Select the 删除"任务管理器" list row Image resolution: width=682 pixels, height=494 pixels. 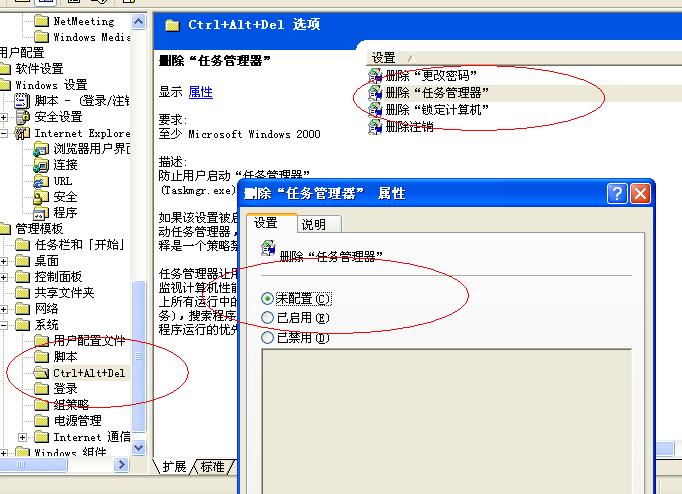coord(524,93)
